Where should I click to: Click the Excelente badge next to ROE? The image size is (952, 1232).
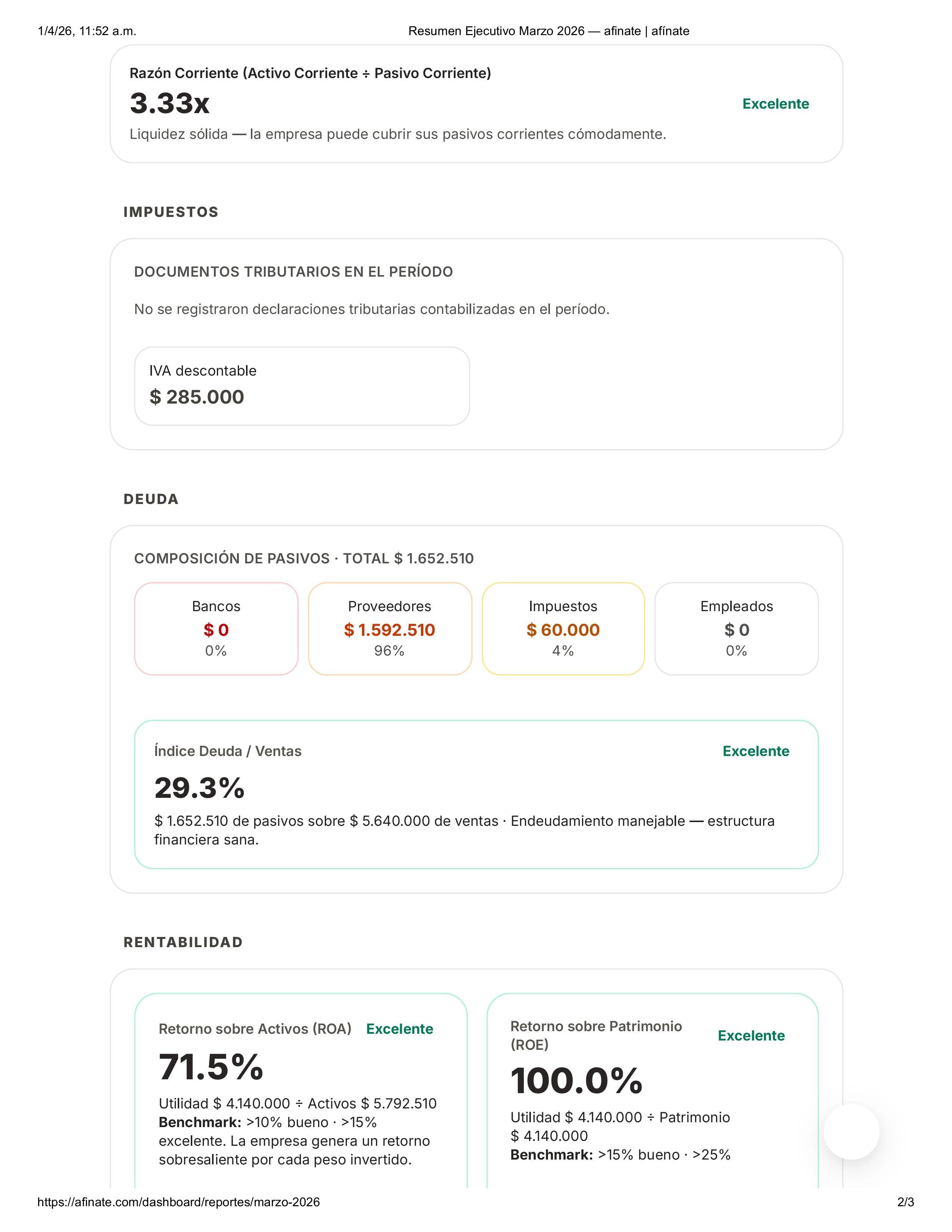(x=751, y=1035)
